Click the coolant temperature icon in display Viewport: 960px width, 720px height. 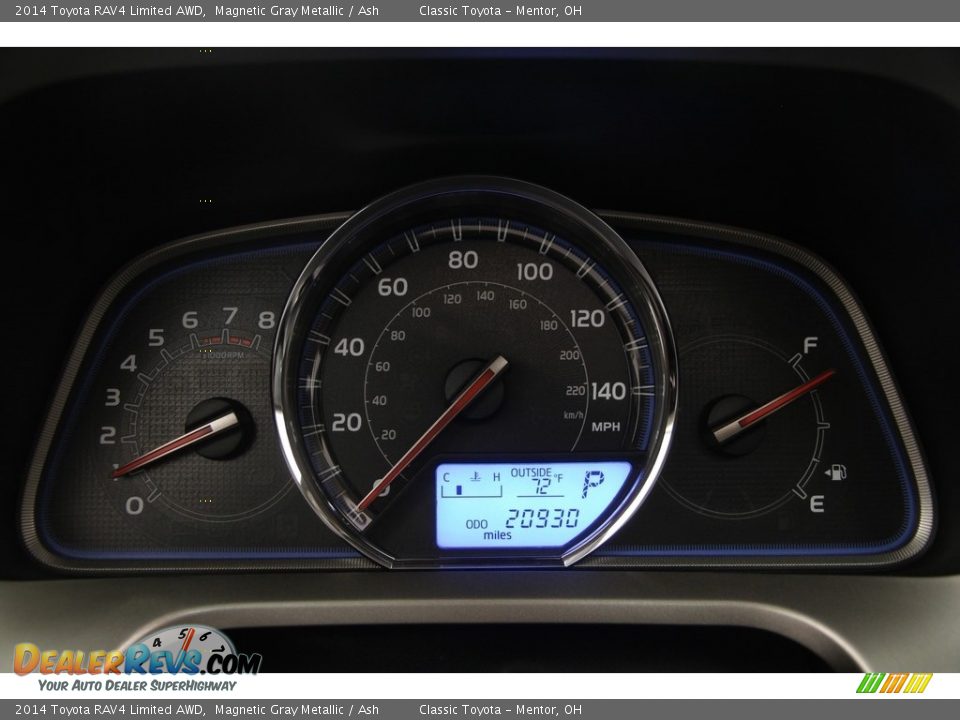[x=476, y=477]
